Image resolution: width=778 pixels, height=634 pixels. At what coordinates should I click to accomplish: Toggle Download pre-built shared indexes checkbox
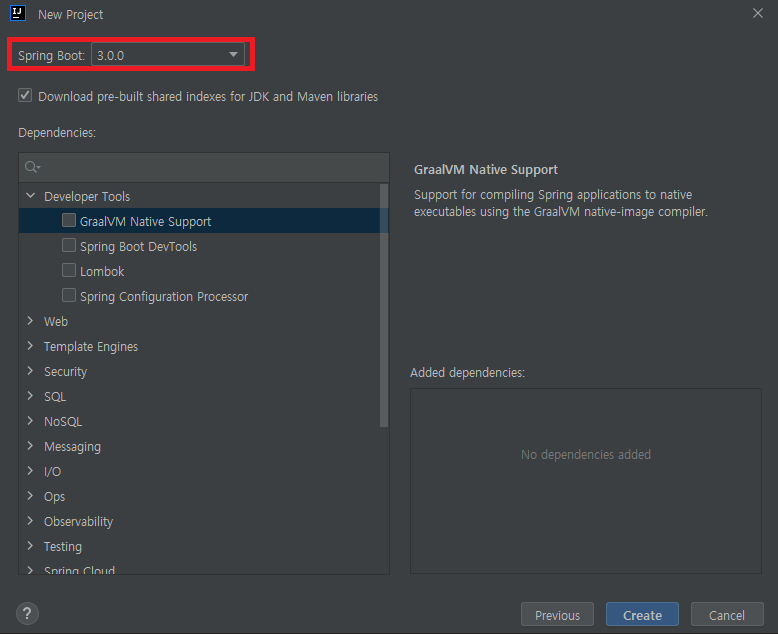(25, 95)
